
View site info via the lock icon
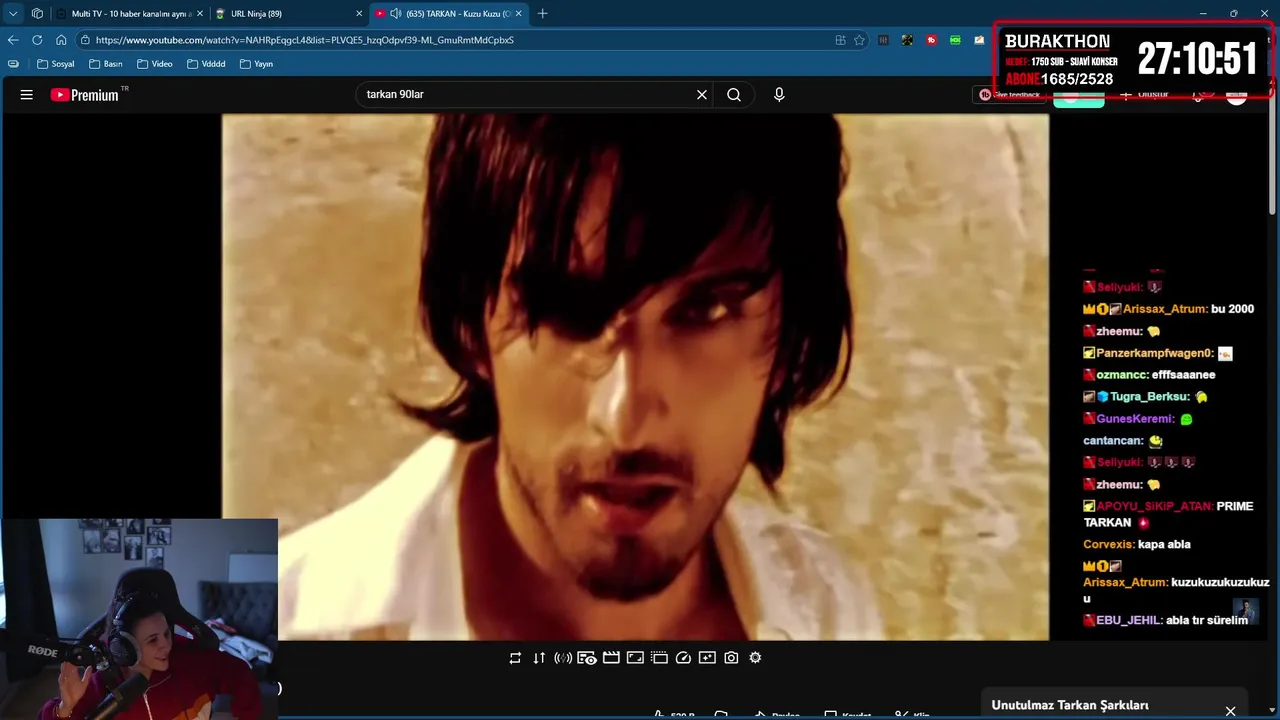(x=86, y=40)
